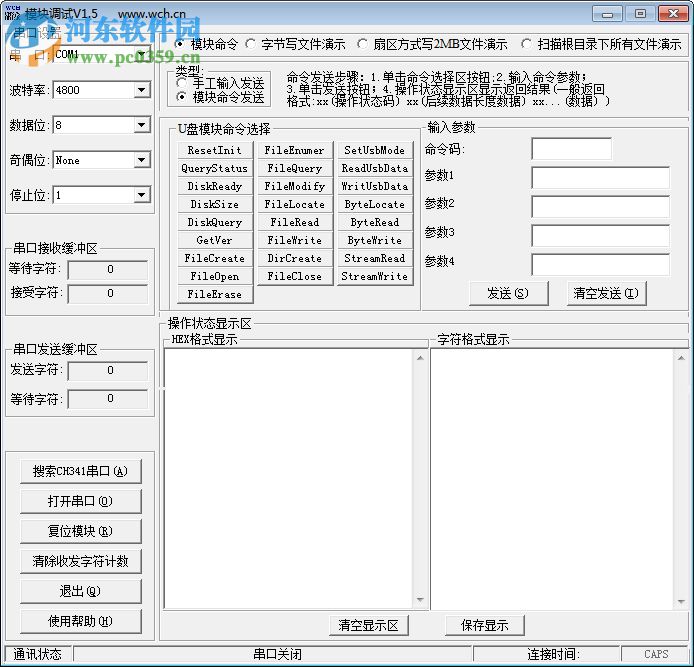Click HEX display scrollbar down arrow
This screenshot has width=694, height=667.
click(420, 600)
